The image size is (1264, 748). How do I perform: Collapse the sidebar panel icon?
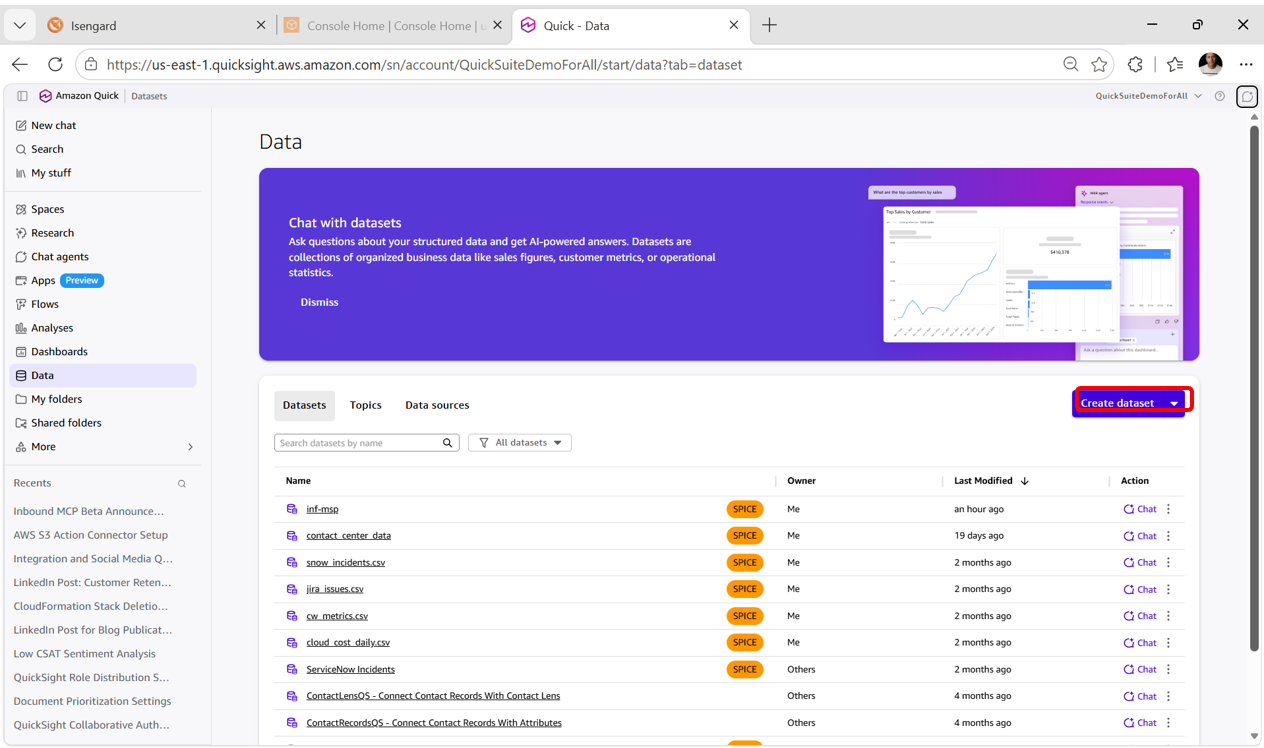22,96
